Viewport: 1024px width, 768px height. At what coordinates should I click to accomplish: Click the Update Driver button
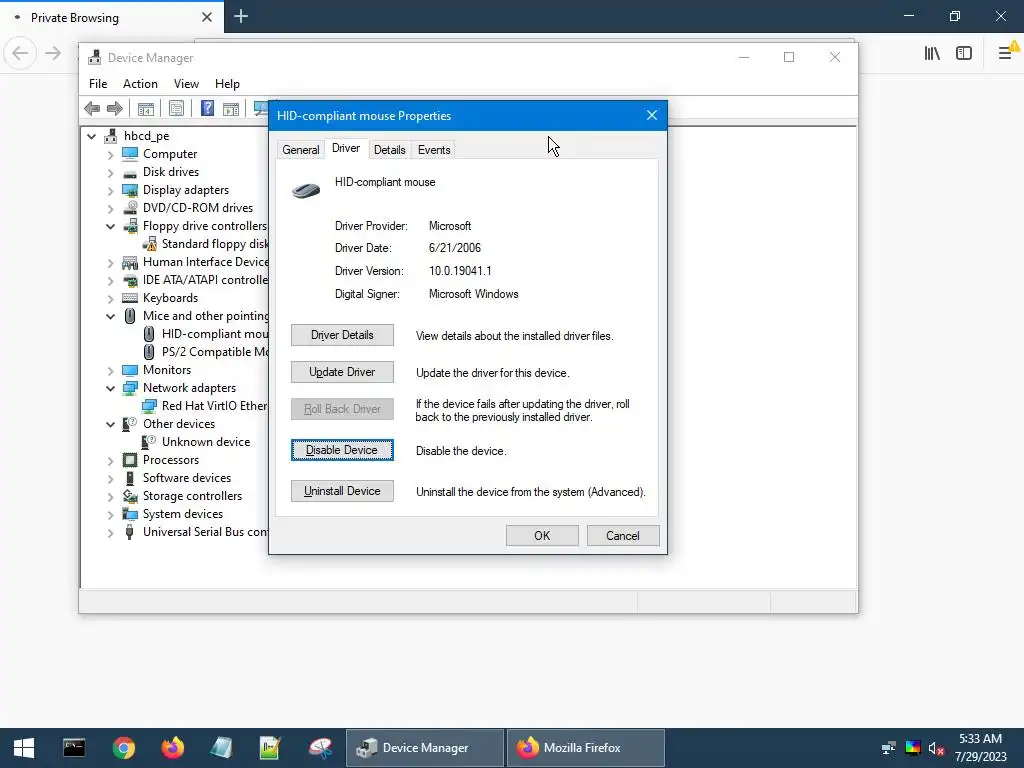342,372
